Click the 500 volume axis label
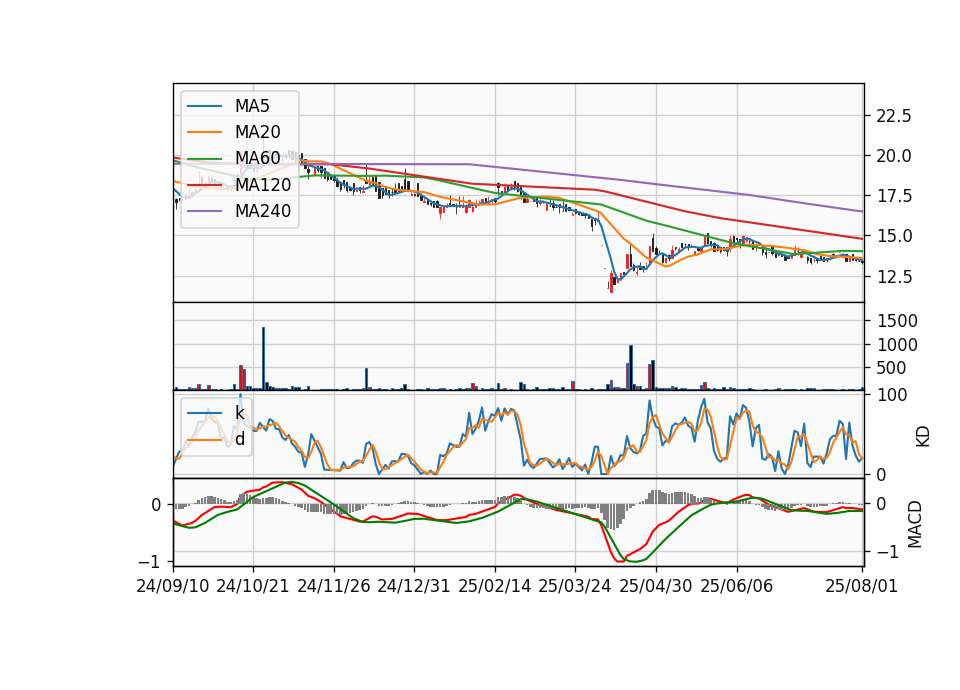960x690 pixels. (x=892, y=368)
